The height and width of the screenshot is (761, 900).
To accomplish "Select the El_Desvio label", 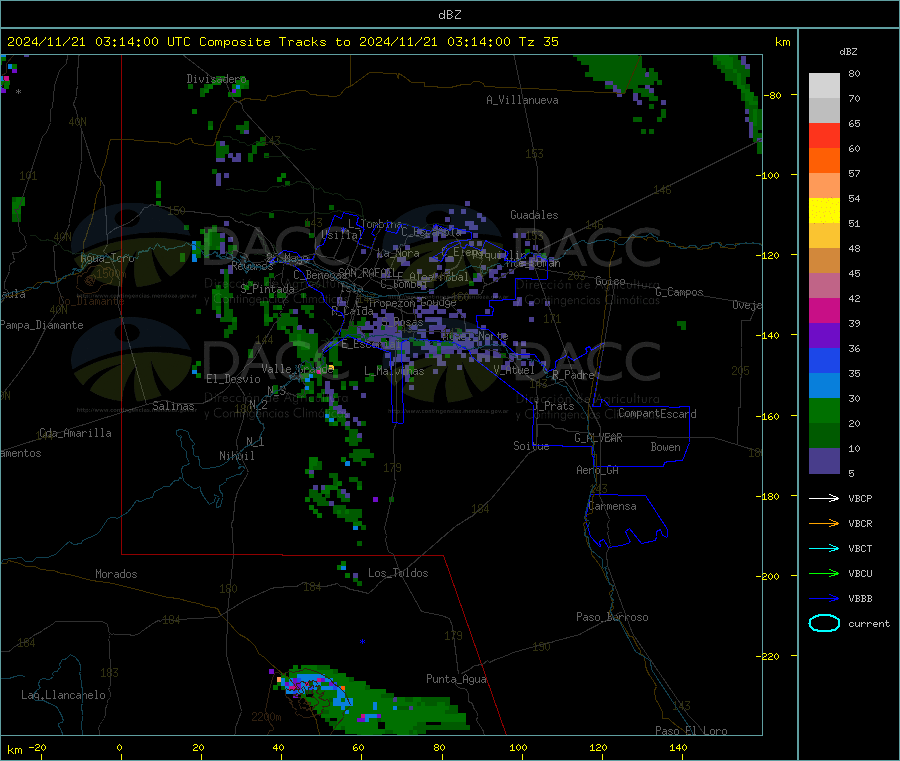I will tap(233, 379).
